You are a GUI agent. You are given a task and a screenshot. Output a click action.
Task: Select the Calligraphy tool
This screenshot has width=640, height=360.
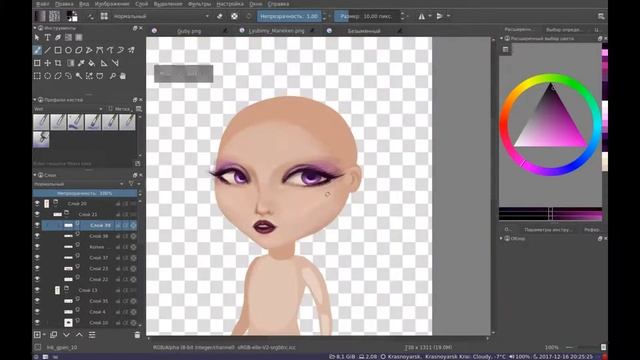click(x=58, y=38)
